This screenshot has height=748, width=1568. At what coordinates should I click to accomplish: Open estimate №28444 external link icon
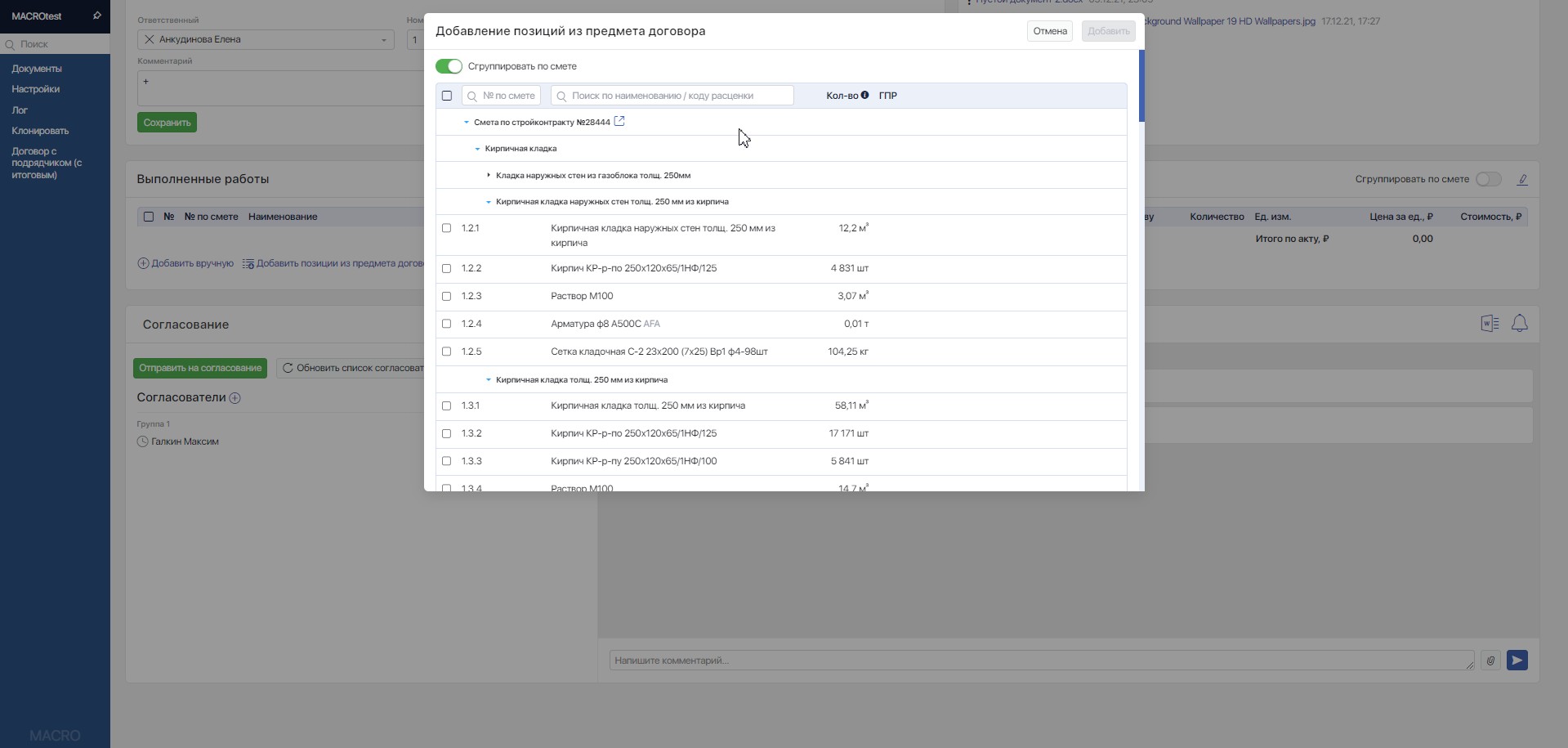pos(619,122)
